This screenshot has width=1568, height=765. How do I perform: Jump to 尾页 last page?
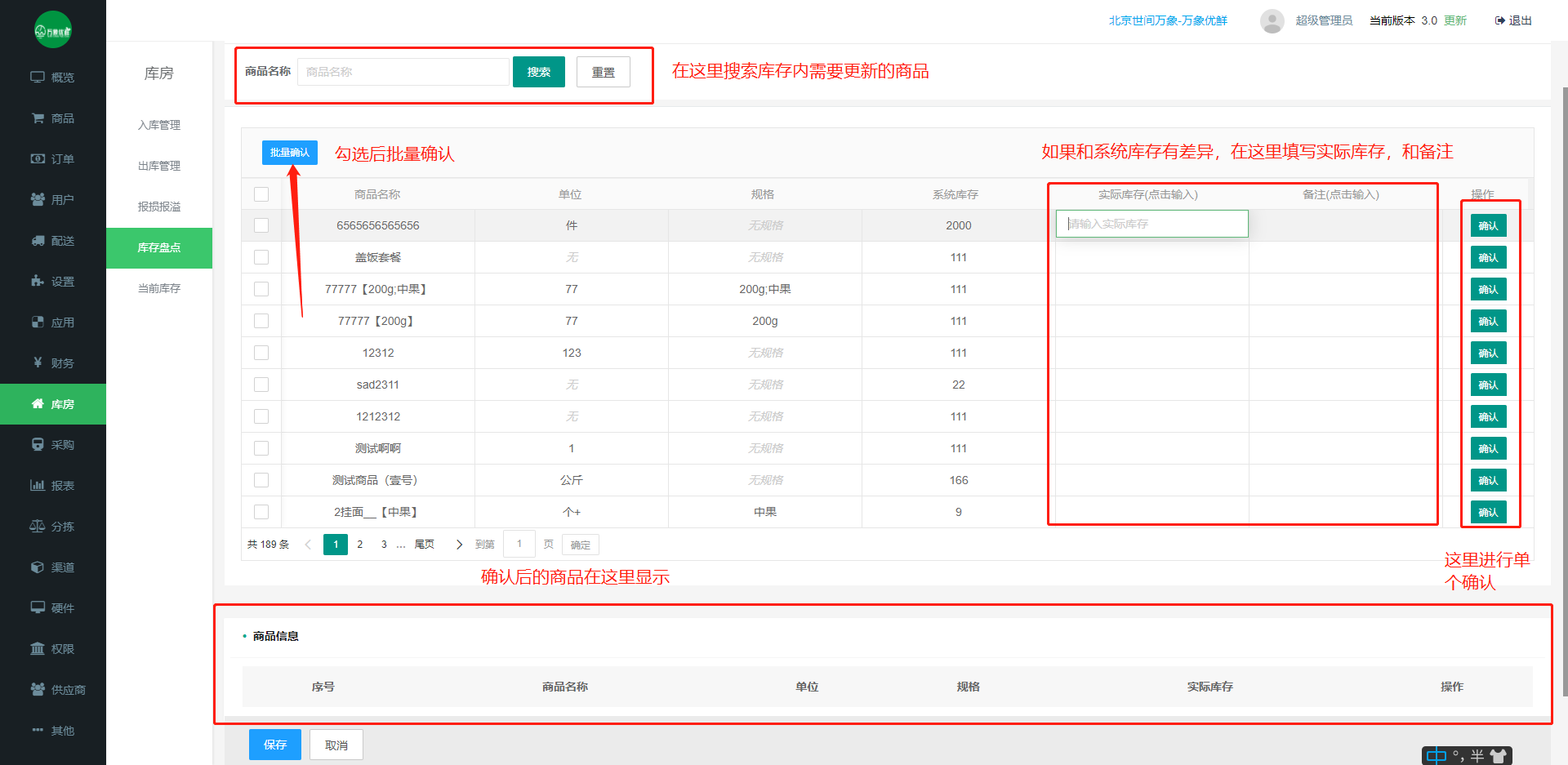tap(425, 545)
